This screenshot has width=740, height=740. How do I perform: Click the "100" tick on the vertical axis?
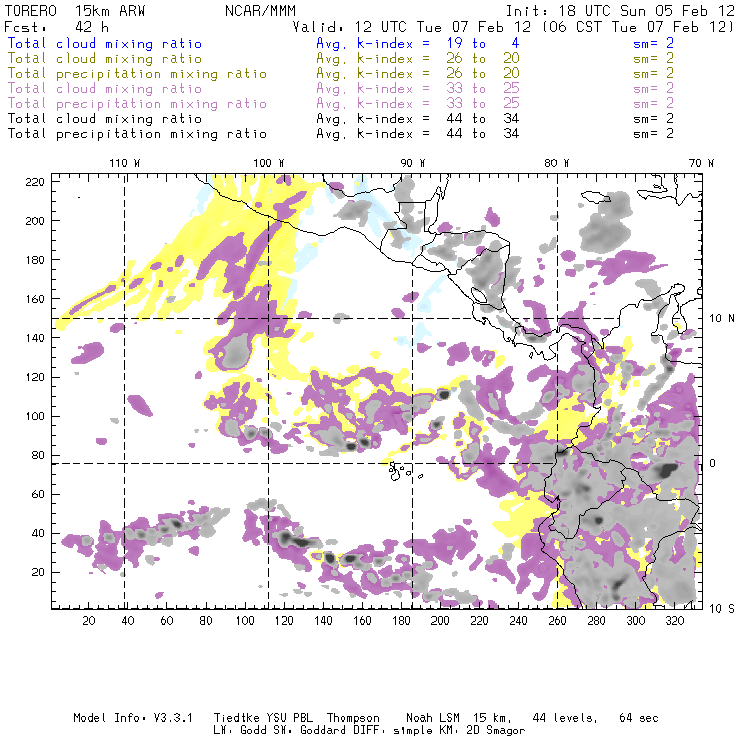35,416
